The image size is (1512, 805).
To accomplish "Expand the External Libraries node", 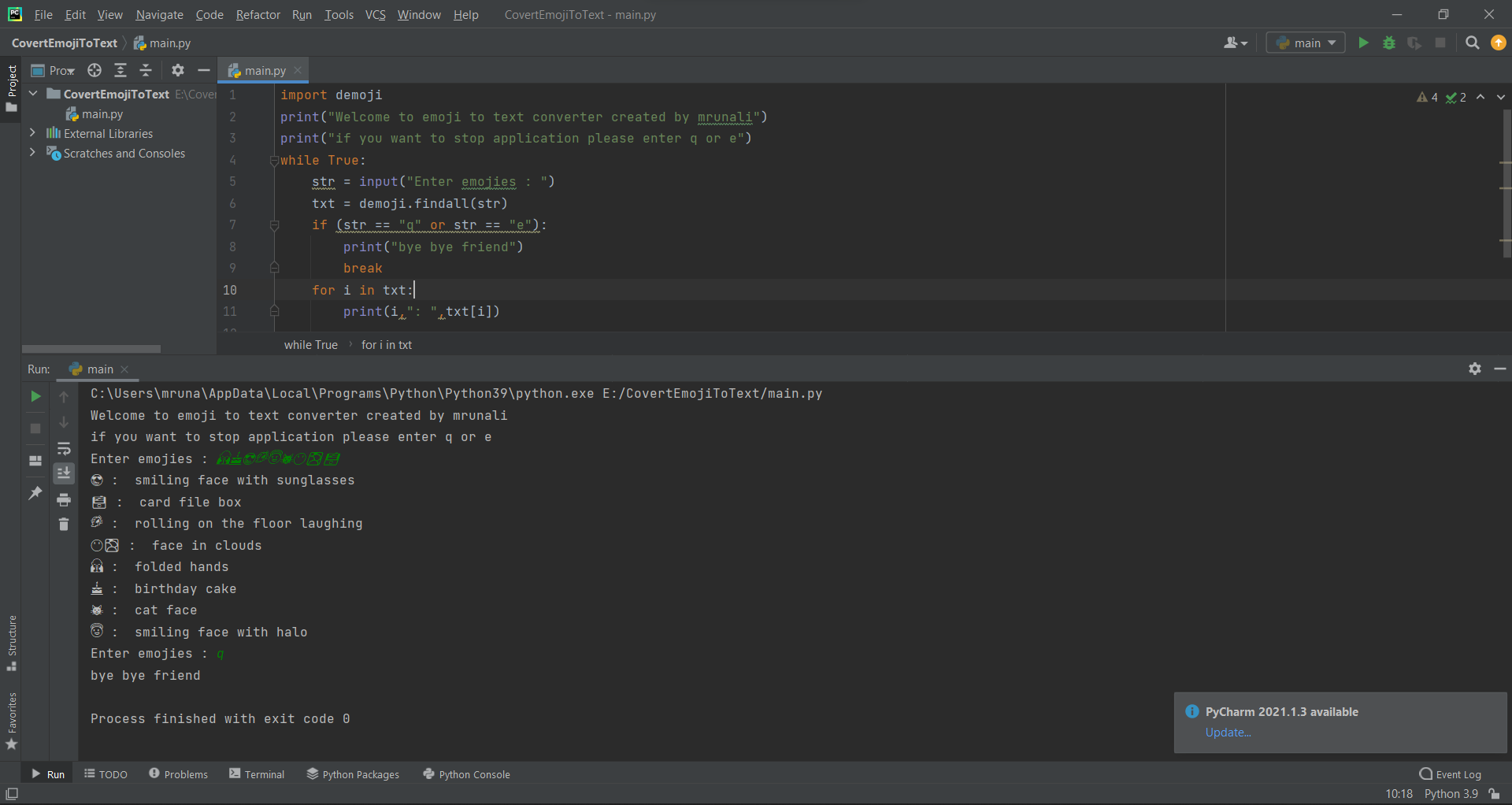I will tap(33, 133).
